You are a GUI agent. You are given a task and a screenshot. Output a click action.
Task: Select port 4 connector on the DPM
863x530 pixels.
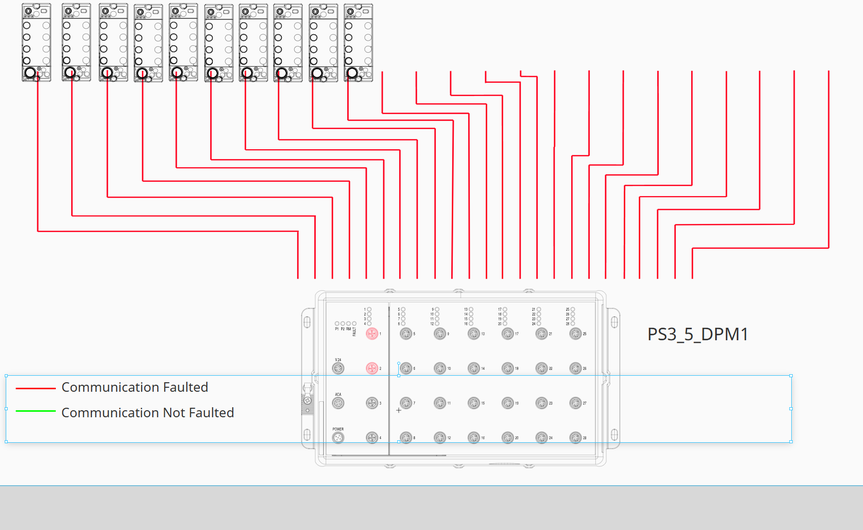coord(372,438)
